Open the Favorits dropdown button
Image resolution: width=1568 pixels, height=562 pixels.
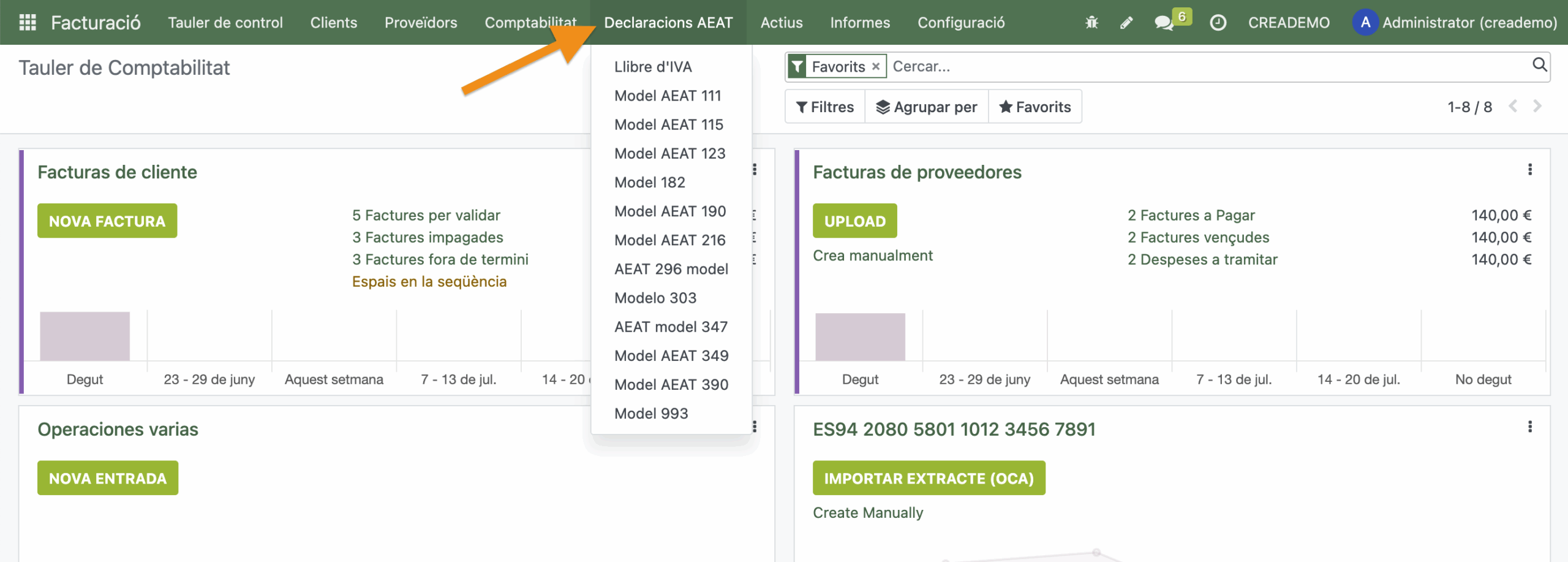1035,107
